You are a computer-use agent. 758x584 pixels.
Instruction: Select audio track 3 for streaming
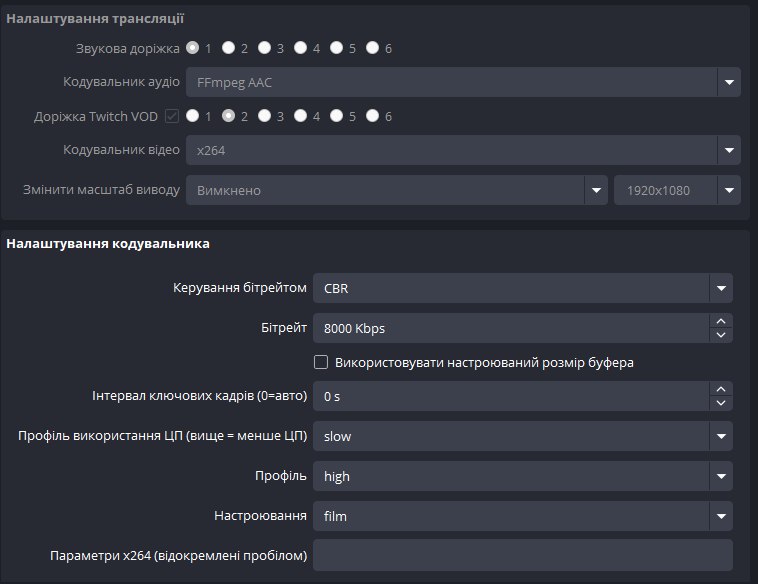click(x=264, y=47)
